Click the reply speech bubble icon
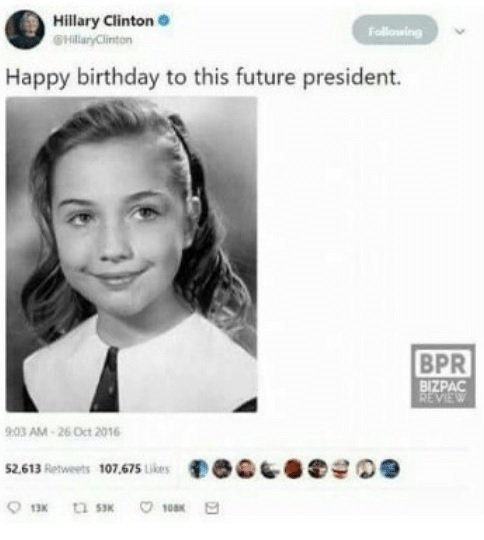 (x=14, y=508)
